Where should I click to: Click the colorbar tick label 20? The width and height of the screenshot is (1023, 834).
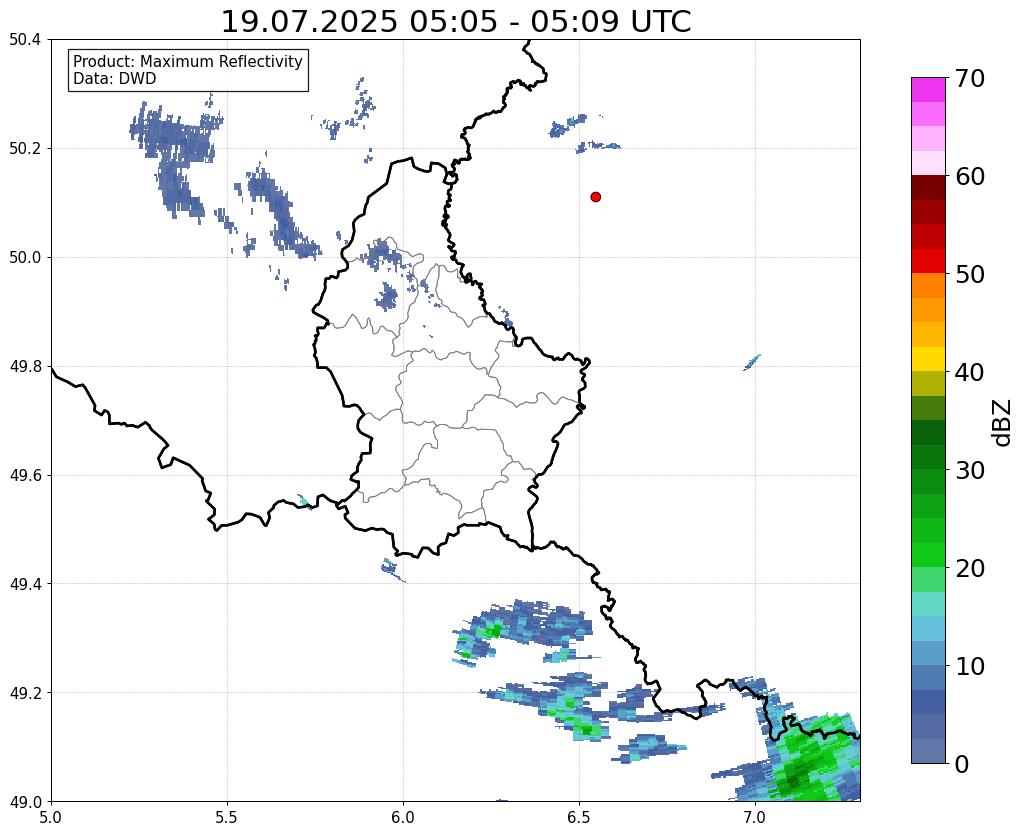point(970,568)
